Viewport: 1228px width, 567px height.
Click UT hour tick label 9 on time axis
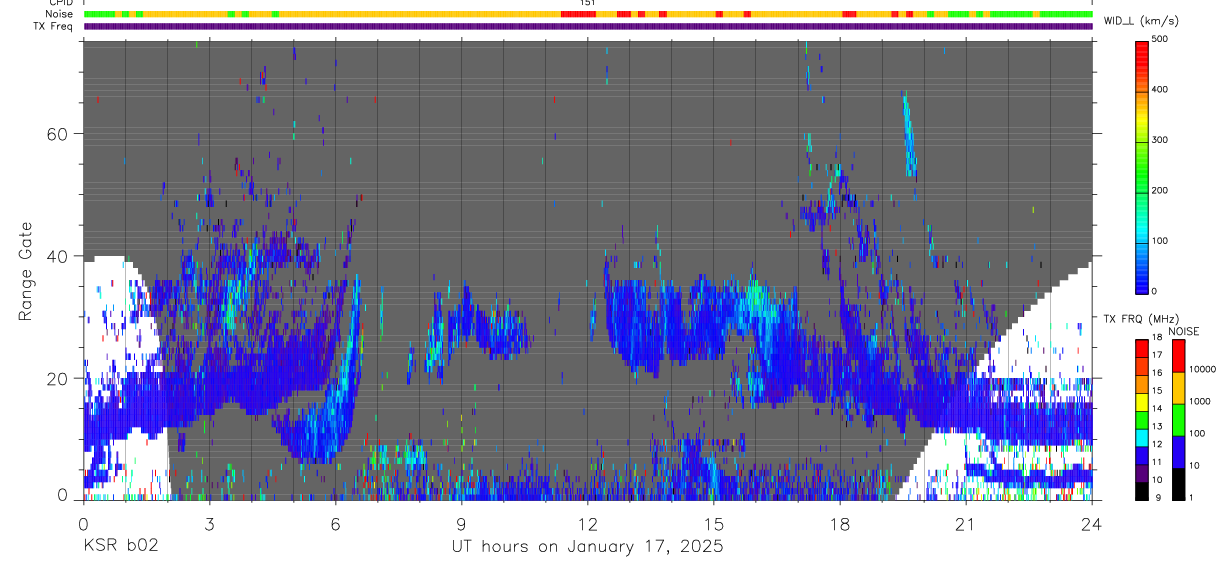(461, 523)
